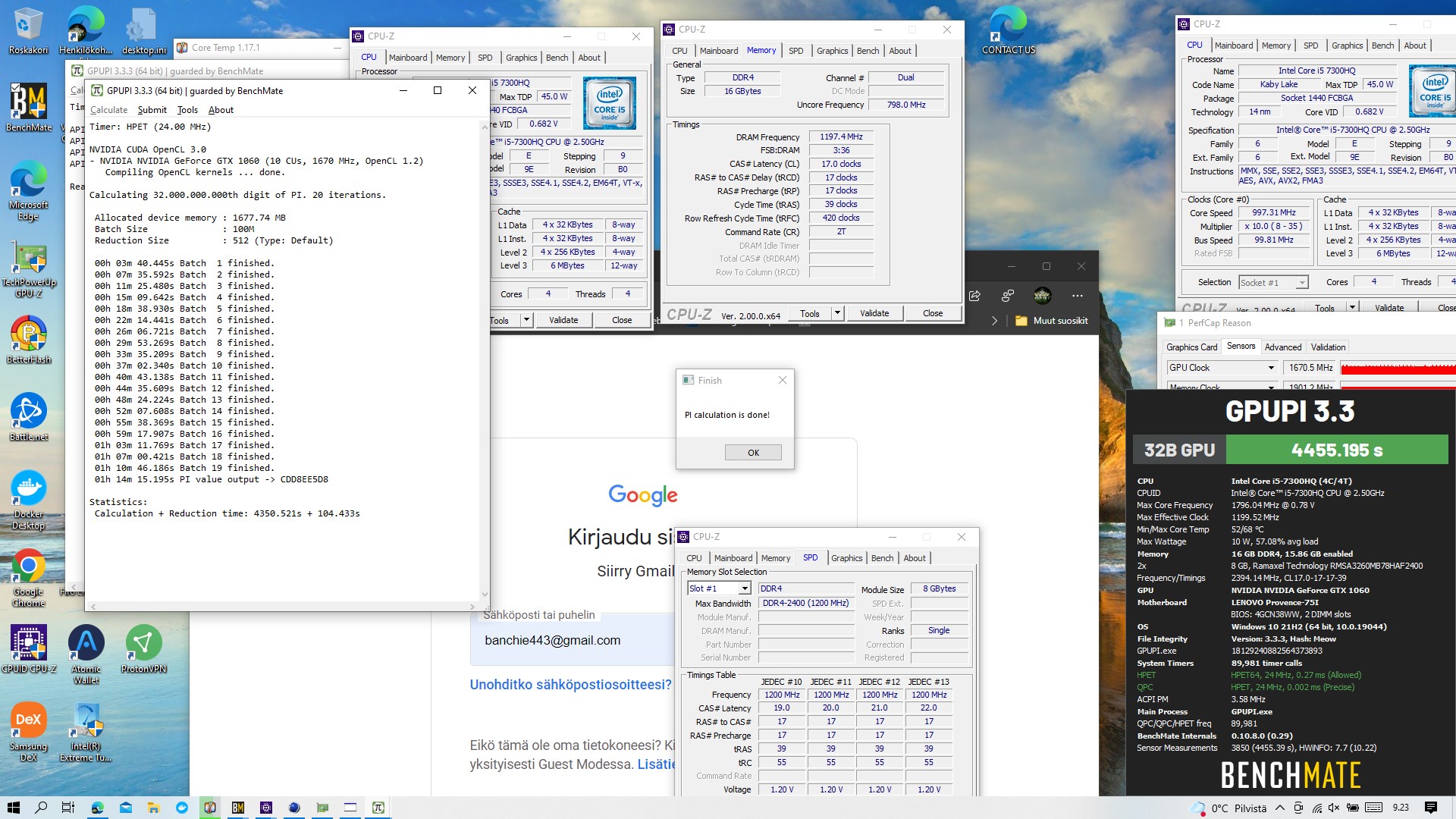Screen dimensions: 1456x819
Task: Launch Docker Desktop shortcut
Action: click(28, 499)
